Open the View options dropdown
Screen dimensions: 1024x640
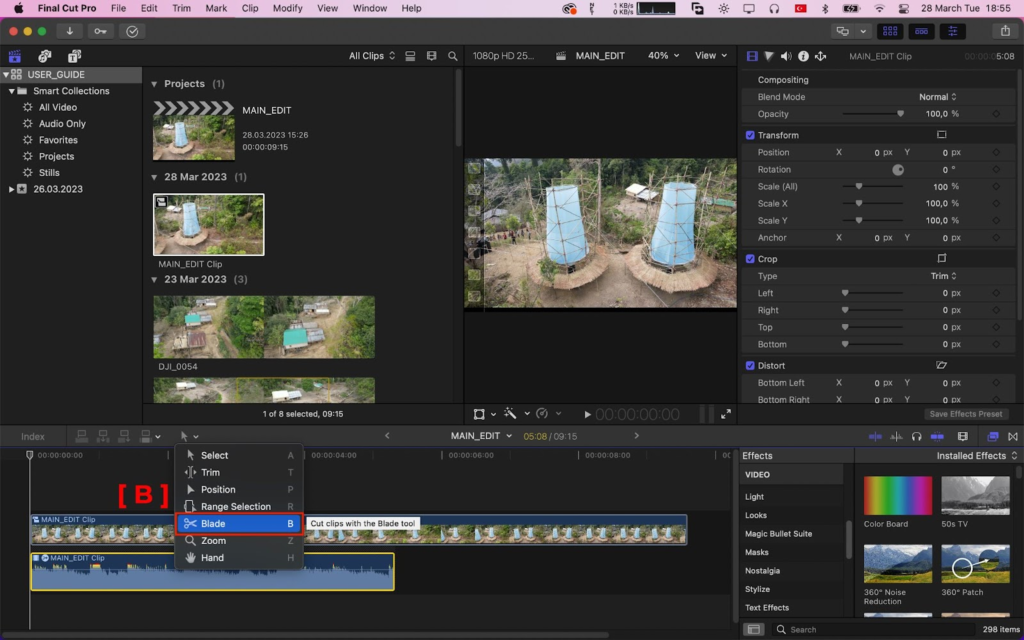[x=711, y=56]
